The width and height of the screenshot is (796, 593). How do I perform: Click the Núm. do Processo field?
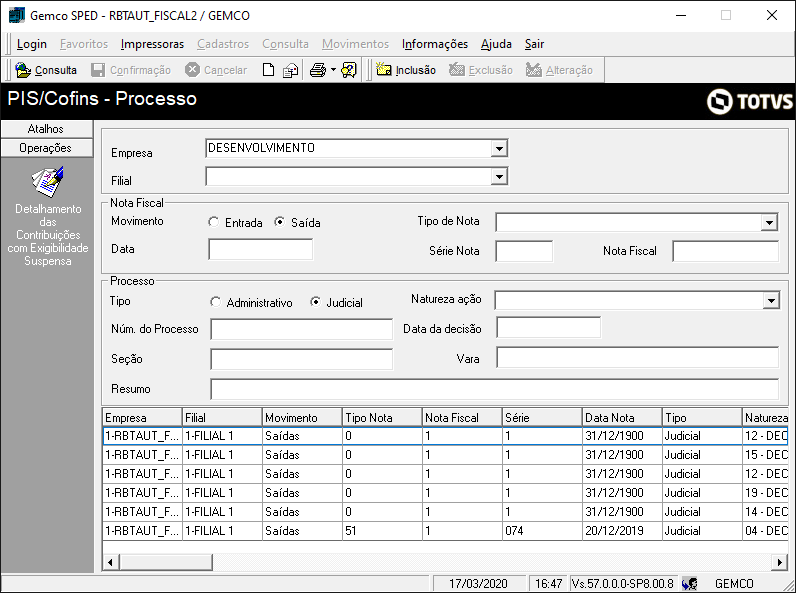click(302, 329)
